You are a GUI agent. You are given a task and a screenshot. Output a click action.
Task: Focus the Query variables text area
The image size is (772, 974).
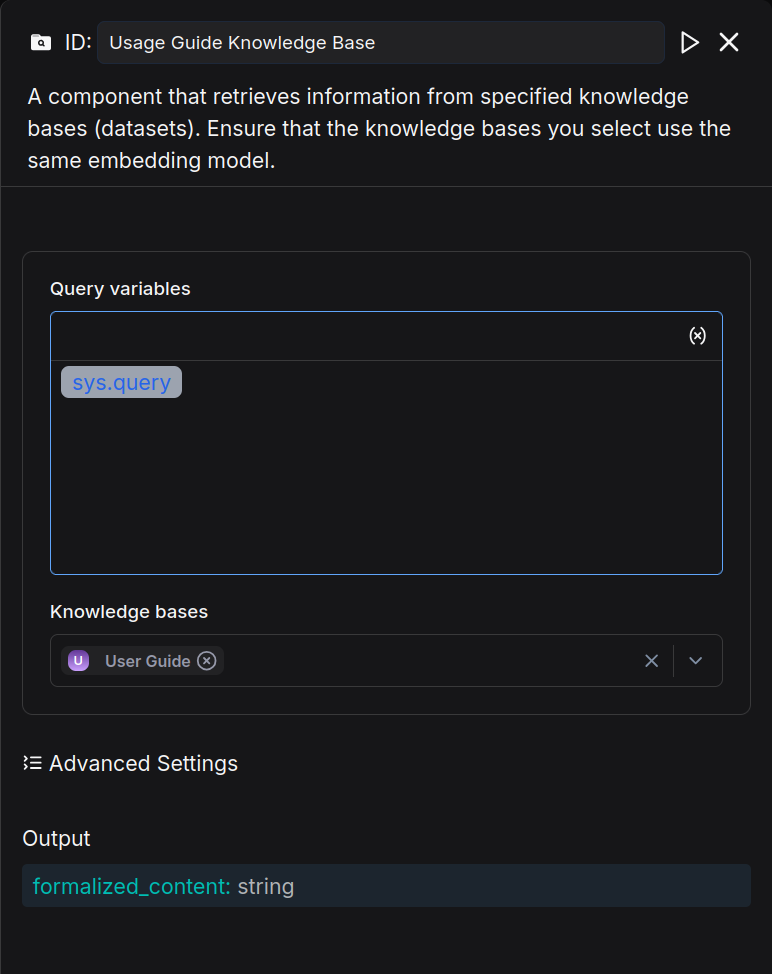[386, 480]
